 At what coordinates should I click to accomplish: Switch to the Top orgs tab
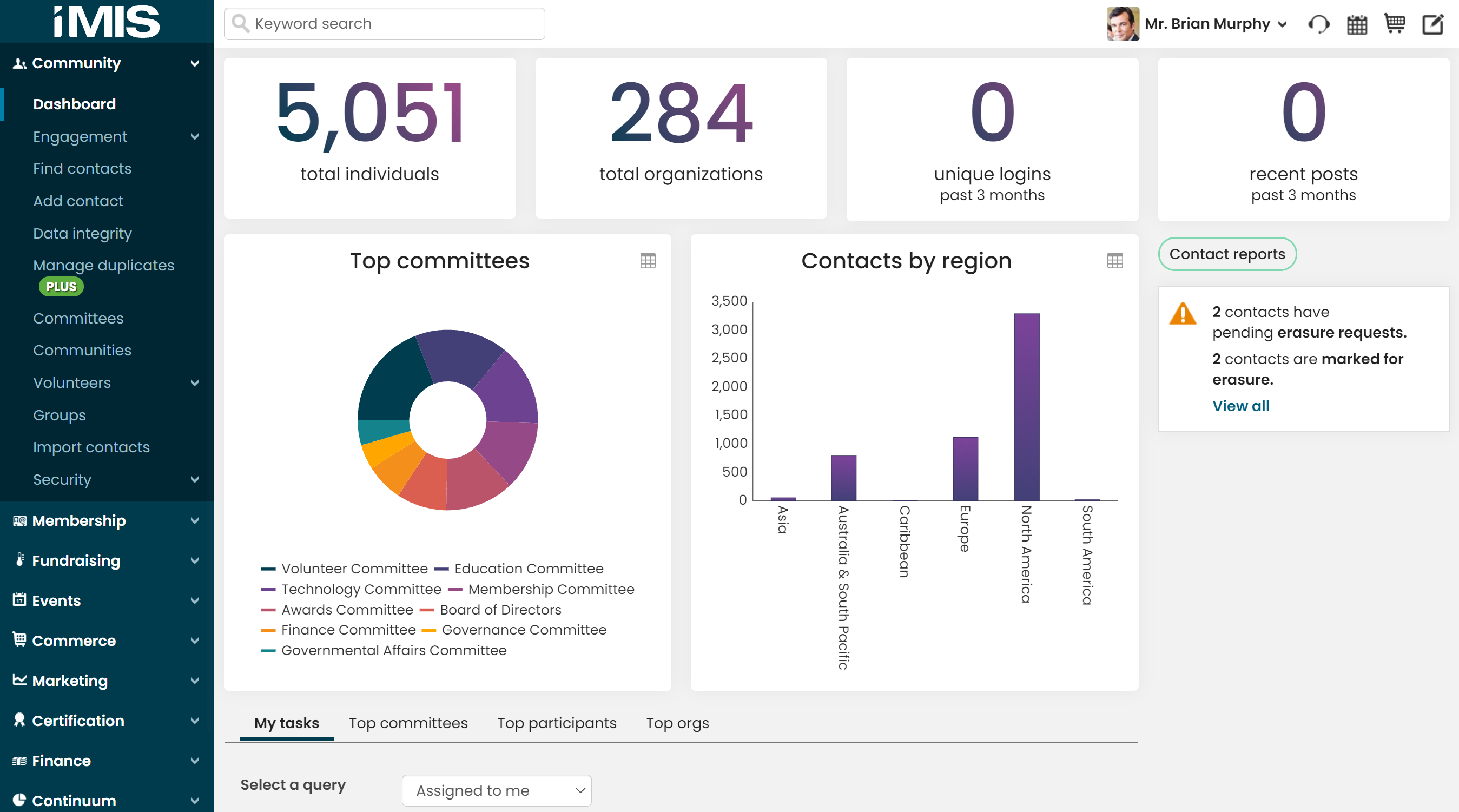tap(677, 723)
